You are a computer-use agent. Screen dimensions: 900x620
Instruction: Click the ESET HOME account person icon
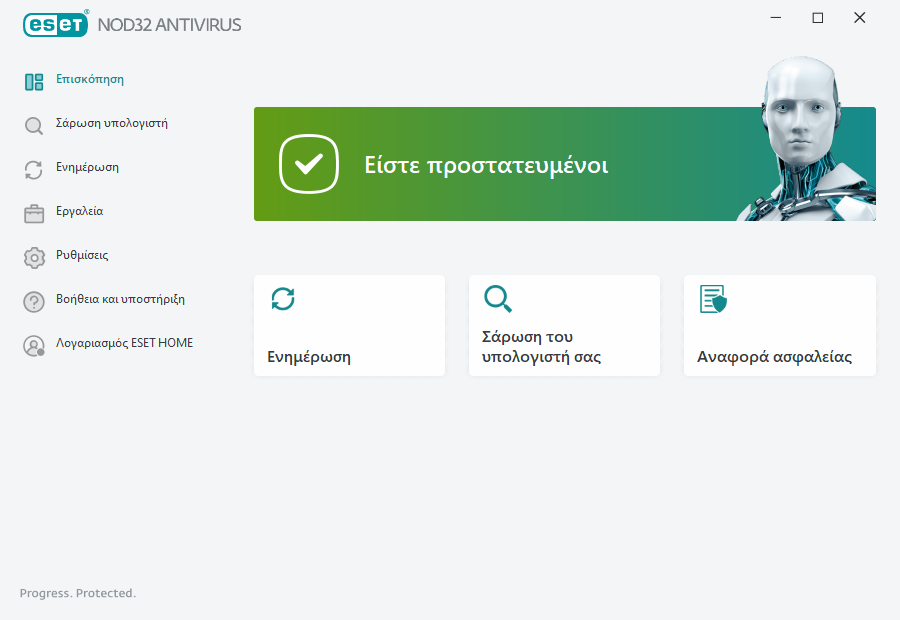pos(33,345)
